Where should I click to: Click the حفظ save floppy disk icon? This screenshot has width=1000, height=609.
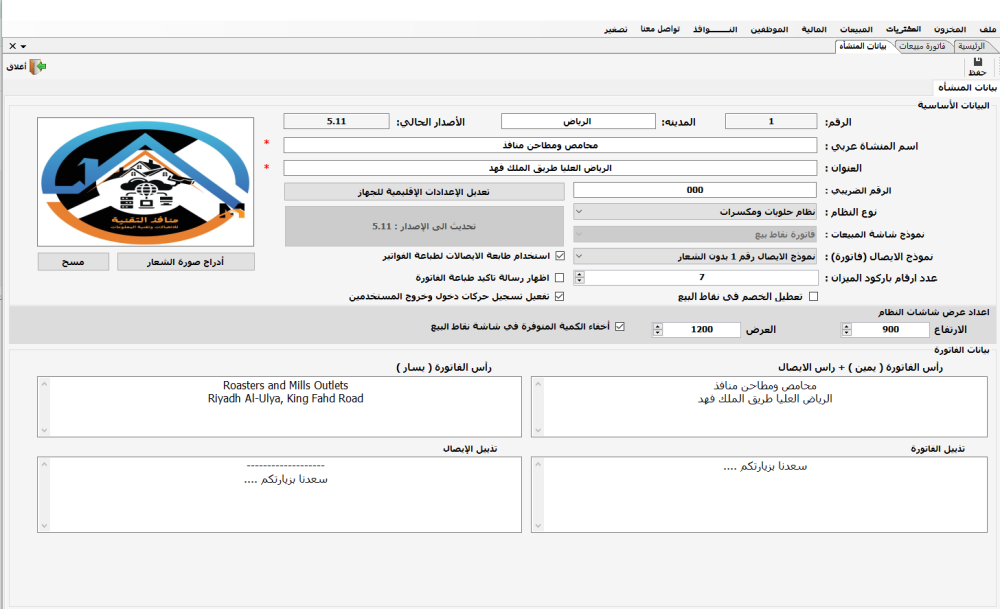(x=976, y=64)
